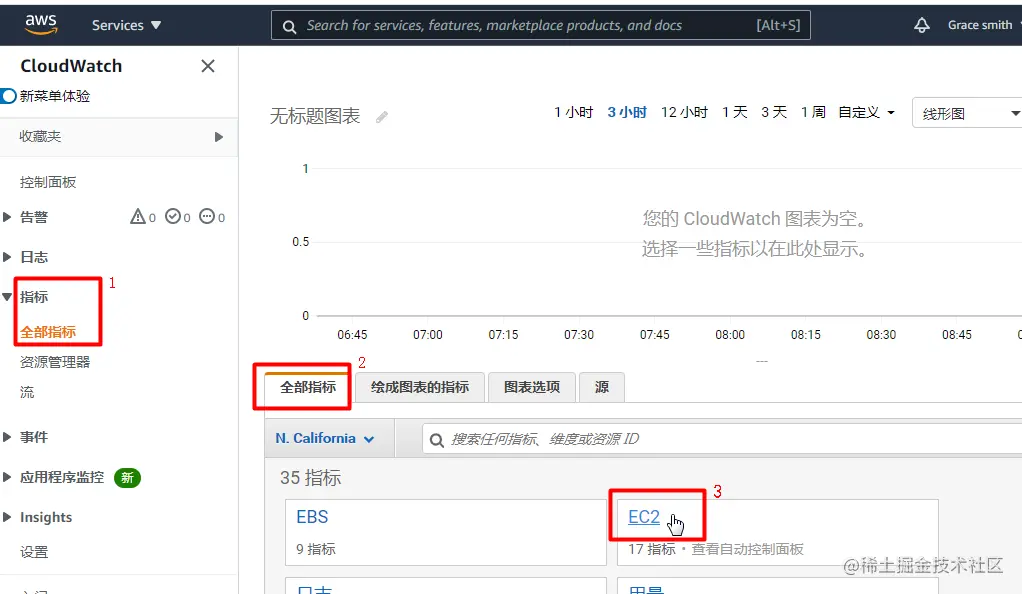Click the AWS logo home icon
Viewport: 1022px width, 594px height.
coord(40,25)
